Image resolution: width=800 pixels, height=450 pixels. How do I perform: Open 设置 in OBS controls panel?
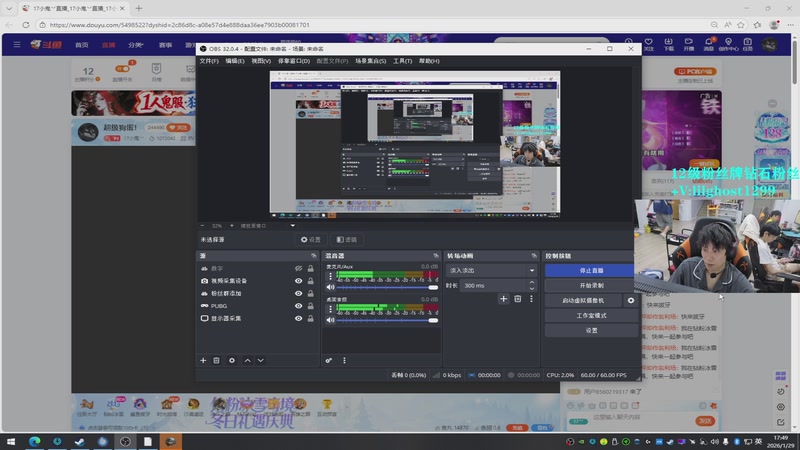(591, 330)
